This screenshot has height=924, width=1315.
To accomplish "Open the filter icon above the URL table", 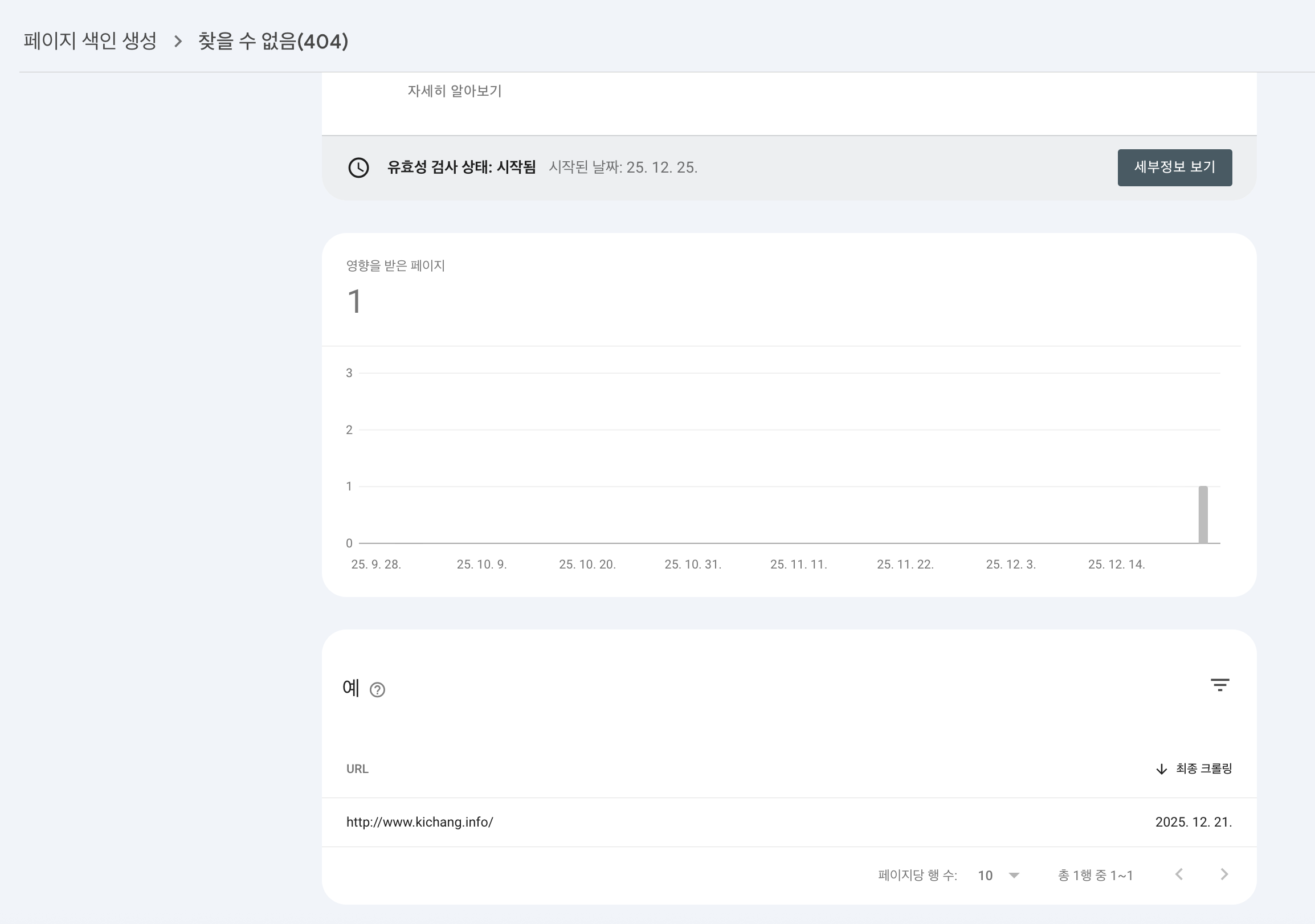I will 1219,685.
